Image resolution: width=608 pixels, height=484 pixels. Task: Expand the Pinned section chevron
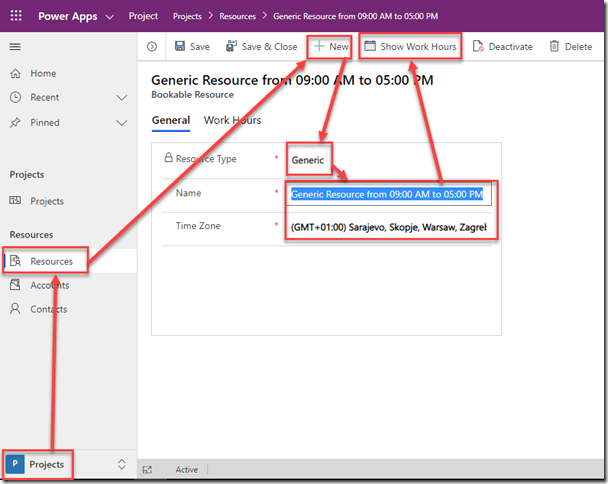click(122, 123)
